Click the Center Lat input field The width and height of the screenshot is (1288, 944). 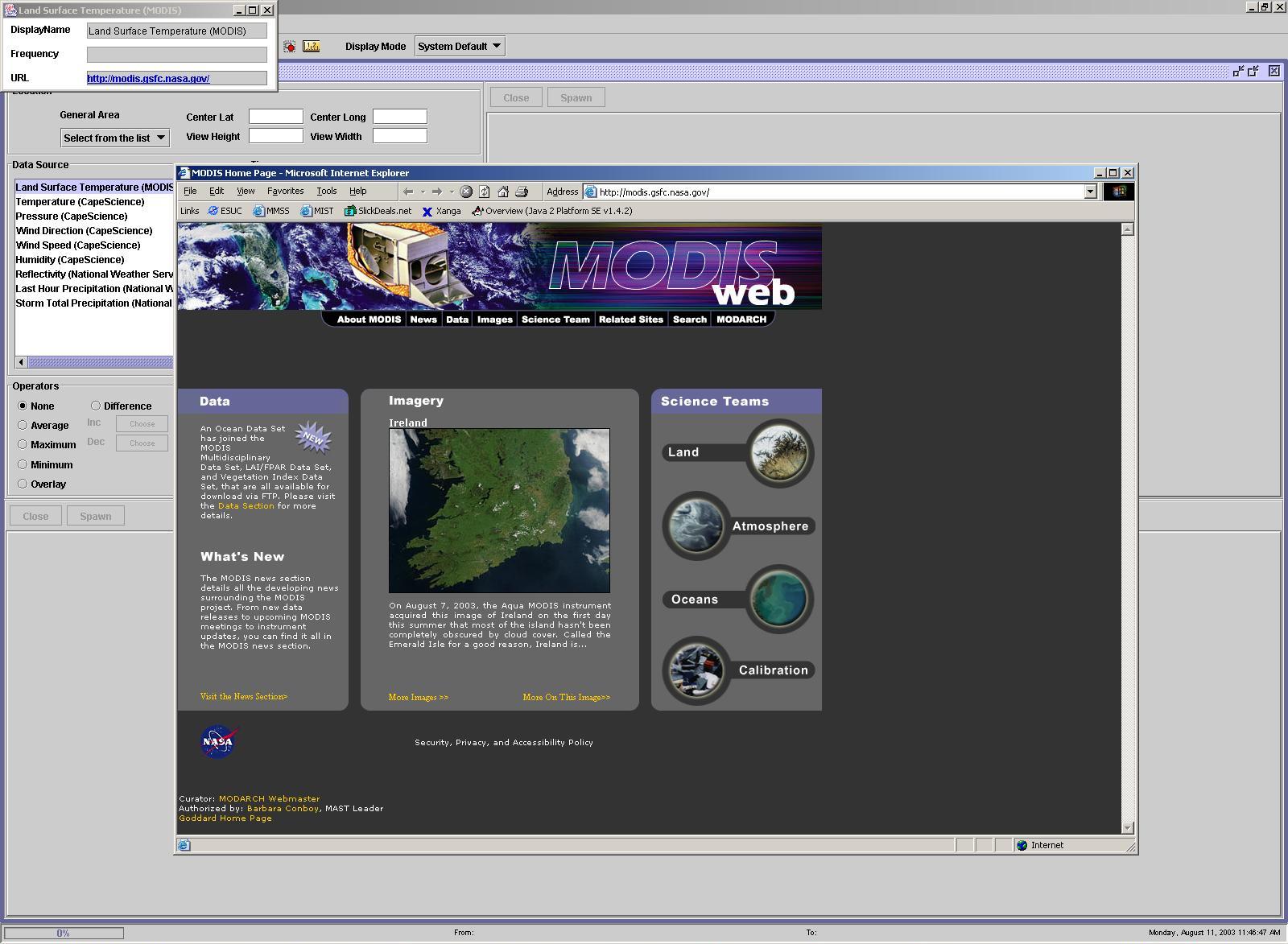coord(276,117)
